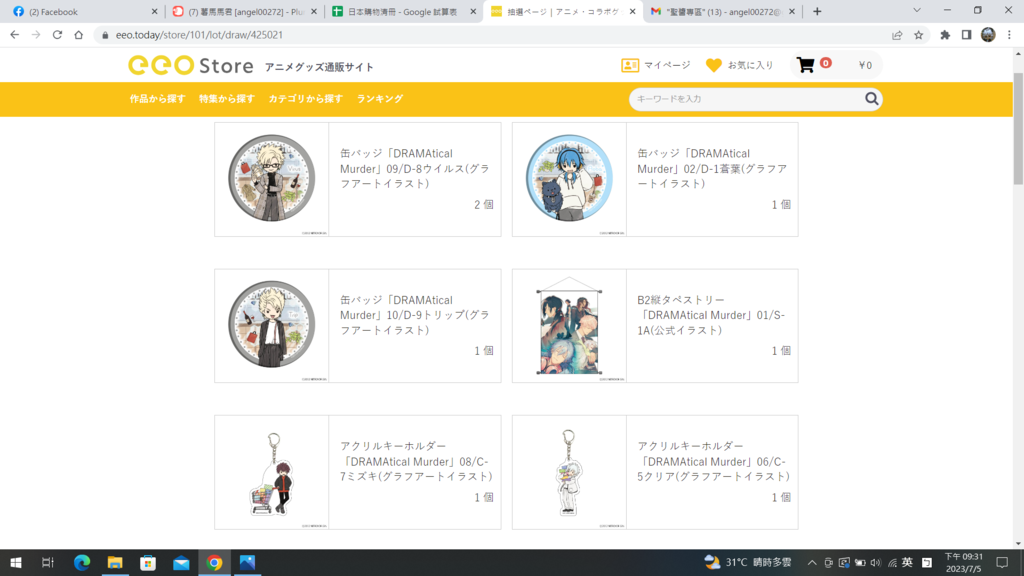This screenshot has height=576, width=1024.
Task: Click B2縦タペストリー 01/S-1A item title
Action: tap(711, 315)
